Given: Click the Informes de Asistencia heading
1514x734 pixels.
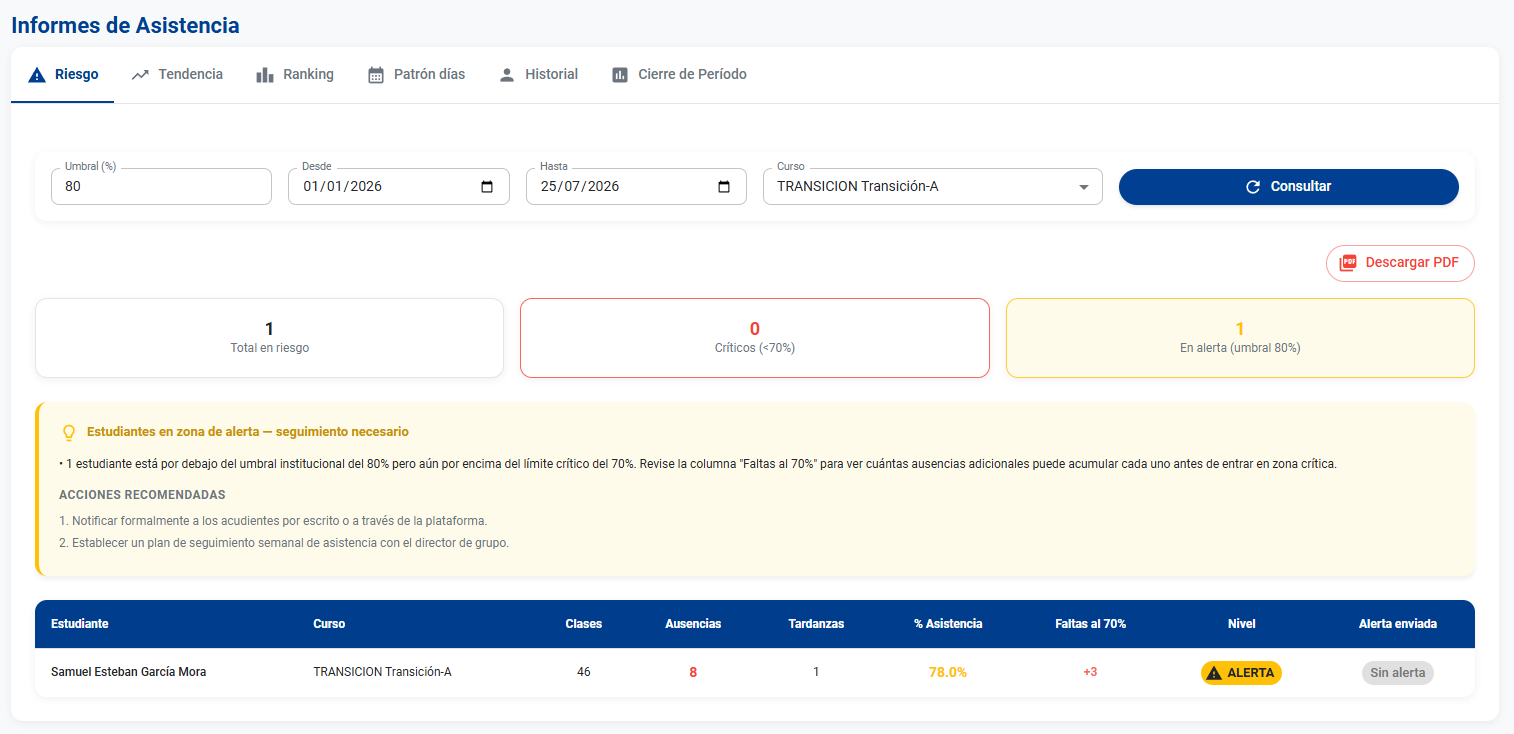Looking at the screenshot, I should (x=125, y=25).
